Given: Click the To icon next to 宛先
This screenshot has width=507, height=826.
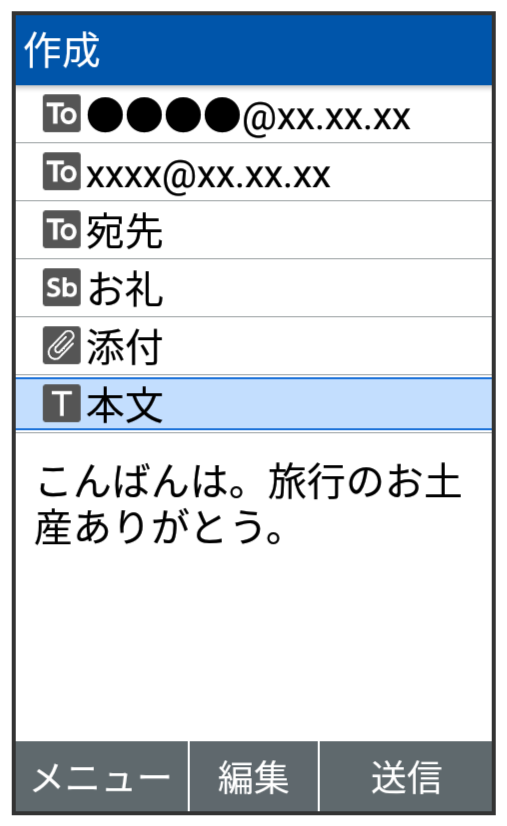Looking at the screenshot, I should tap(62, 229).
